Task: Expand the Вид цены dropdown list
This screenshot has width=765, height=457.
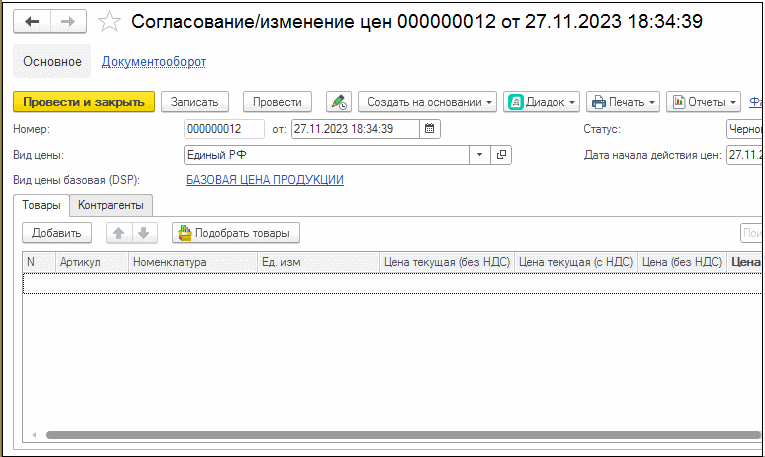Action: 479,155
